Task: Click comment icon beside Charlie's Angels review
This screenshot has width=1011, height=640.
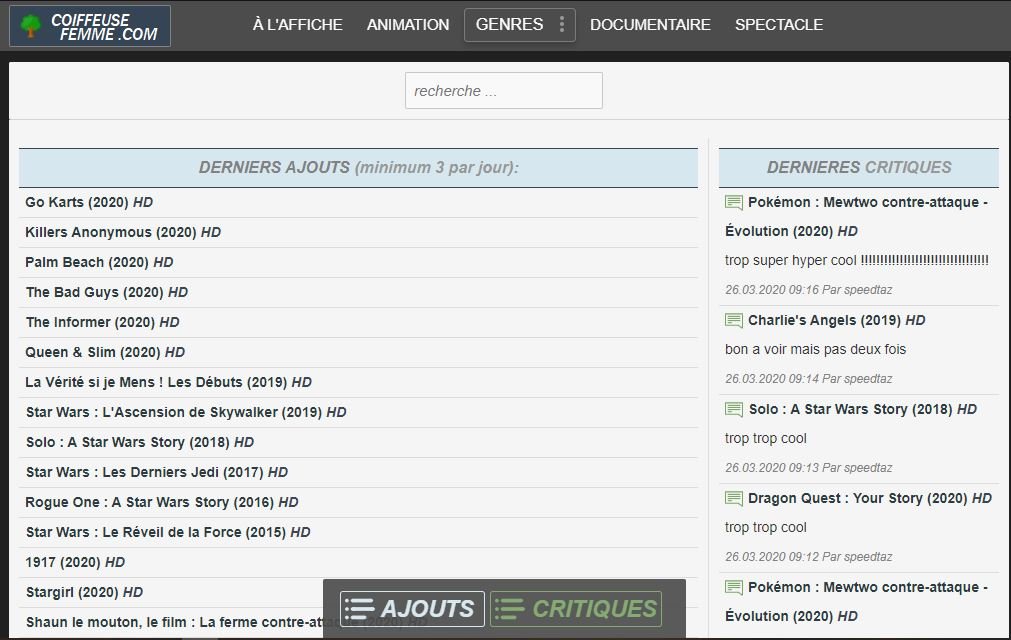Action: pyautogui.click(x=734, y=320)
